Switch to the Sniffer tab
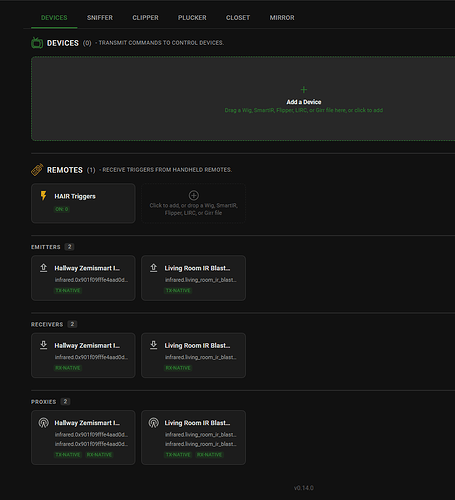455x500 pixels. coord(100,18)
